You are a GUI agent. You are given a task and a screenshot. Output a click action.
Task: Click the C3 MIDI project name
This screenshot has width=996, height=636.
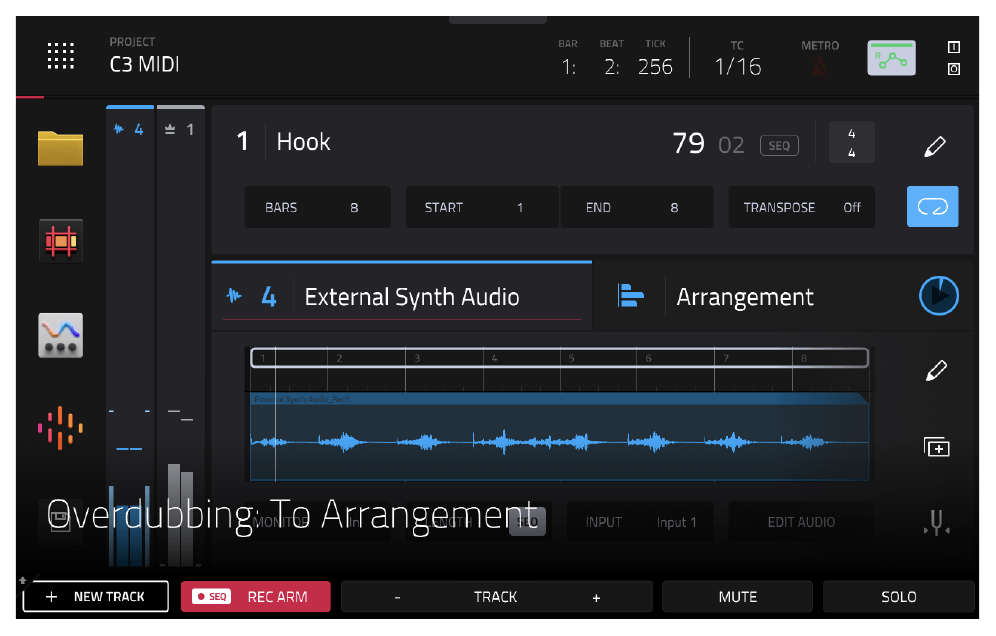coord(144,64)
